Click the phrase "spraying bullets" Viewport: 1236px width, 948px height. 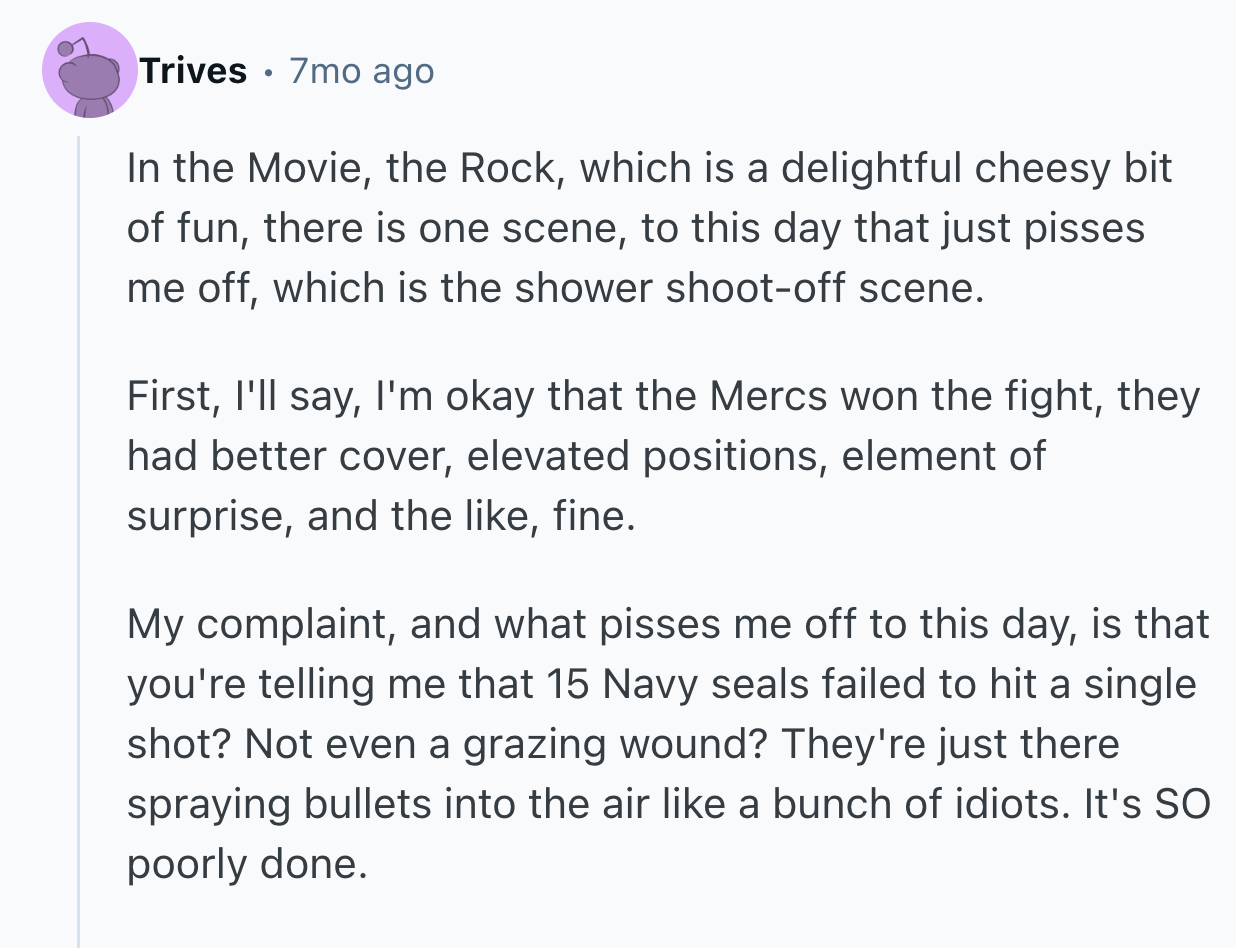[x=272, y=805]
